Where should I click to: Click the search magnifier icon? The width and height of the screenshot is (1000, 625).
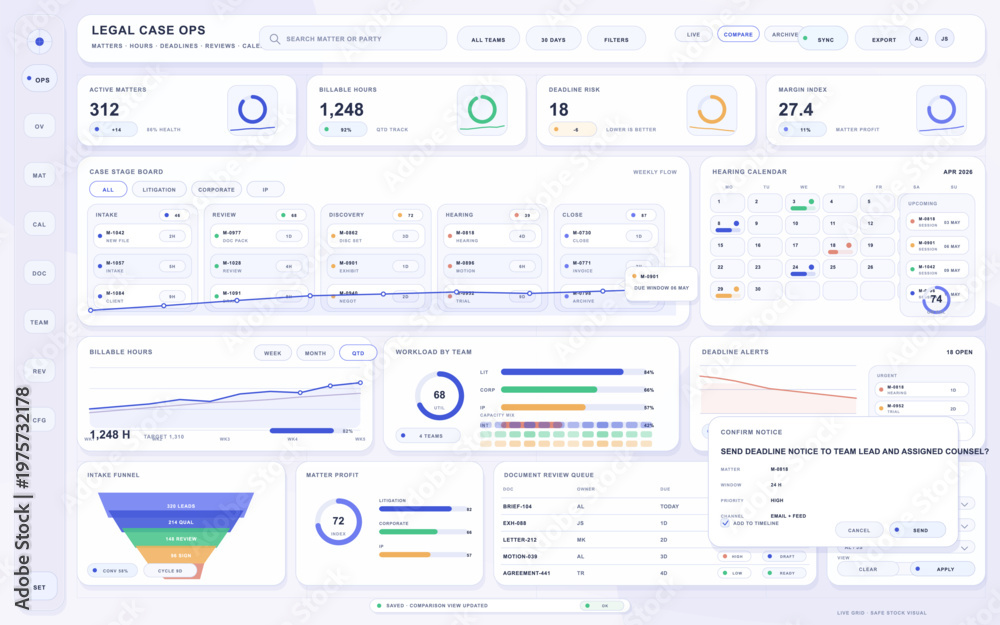pyautogui.click(x=274, y=39)
